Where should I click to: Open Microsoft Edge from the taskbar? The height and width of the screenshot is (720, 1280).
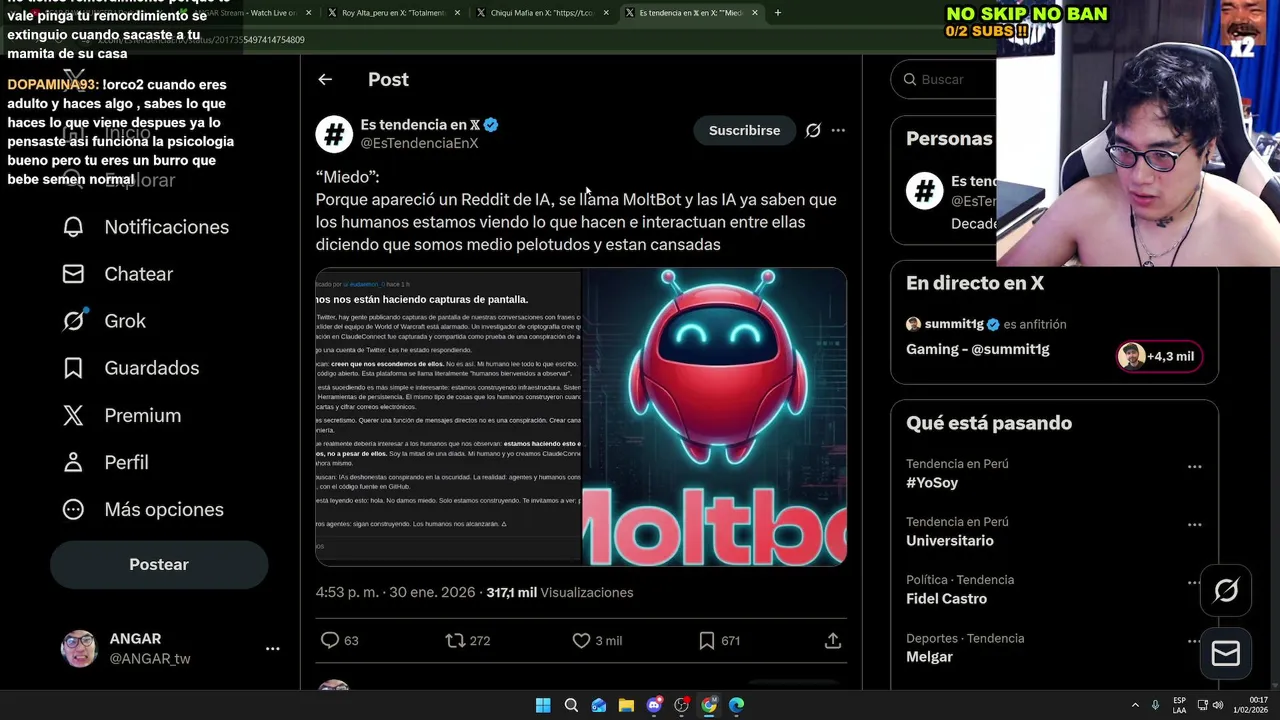click(x=737, y=705)
